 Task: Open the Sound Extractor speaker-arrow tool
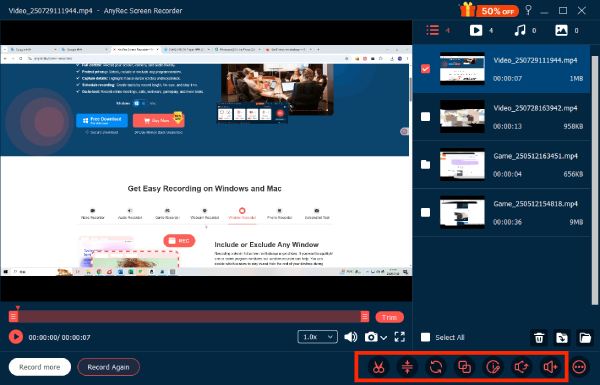click(x=522, y=367)
